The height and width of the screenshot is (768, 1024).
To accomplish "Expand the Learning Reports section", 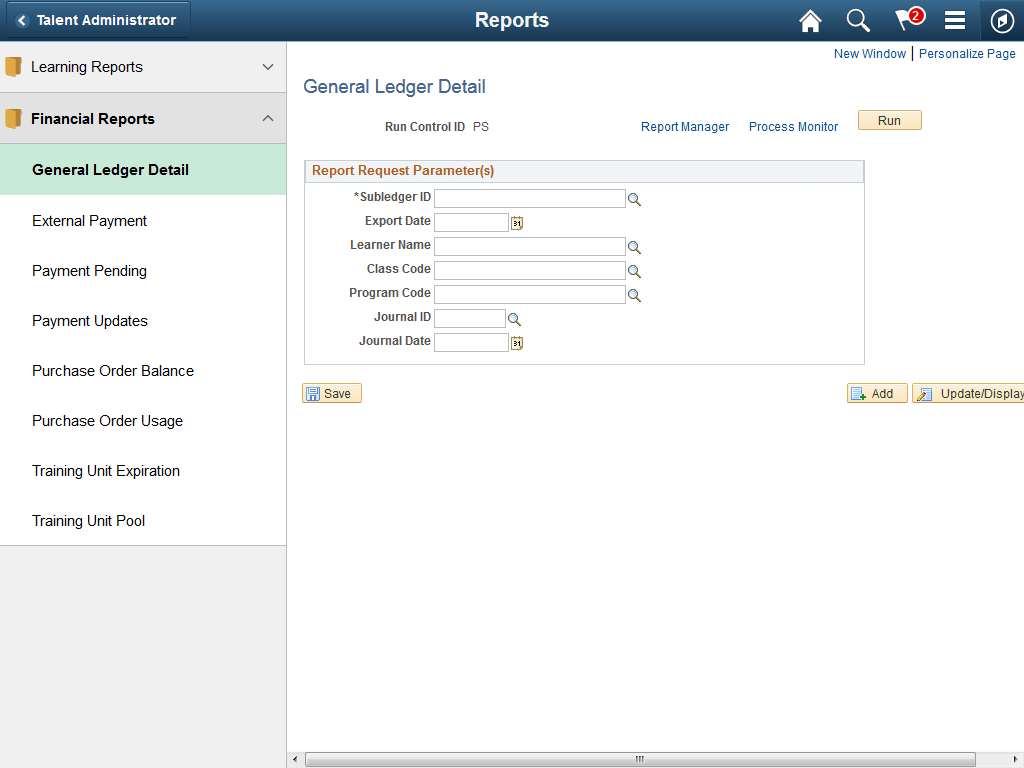I will pyautogui.click(x=267, y=67).
